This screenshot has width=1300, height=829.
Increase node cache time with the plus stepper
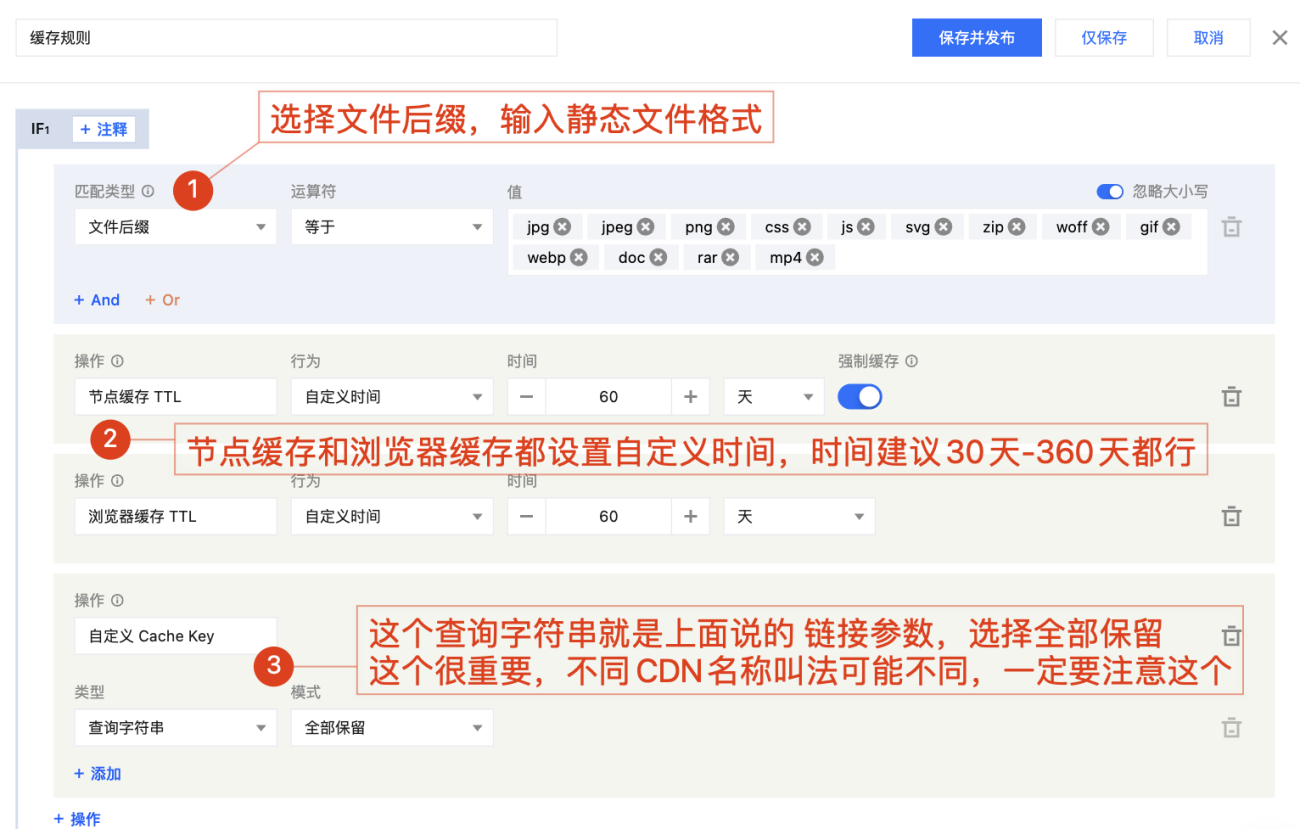690,397
